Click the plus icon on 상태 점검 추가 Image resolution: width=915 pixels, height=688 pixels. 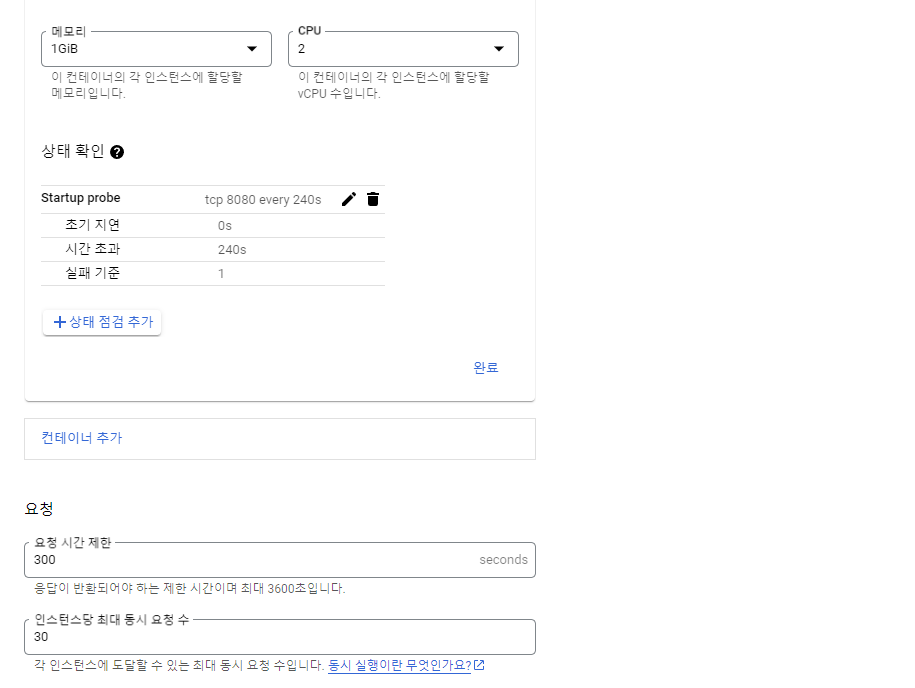pos(60,322)
